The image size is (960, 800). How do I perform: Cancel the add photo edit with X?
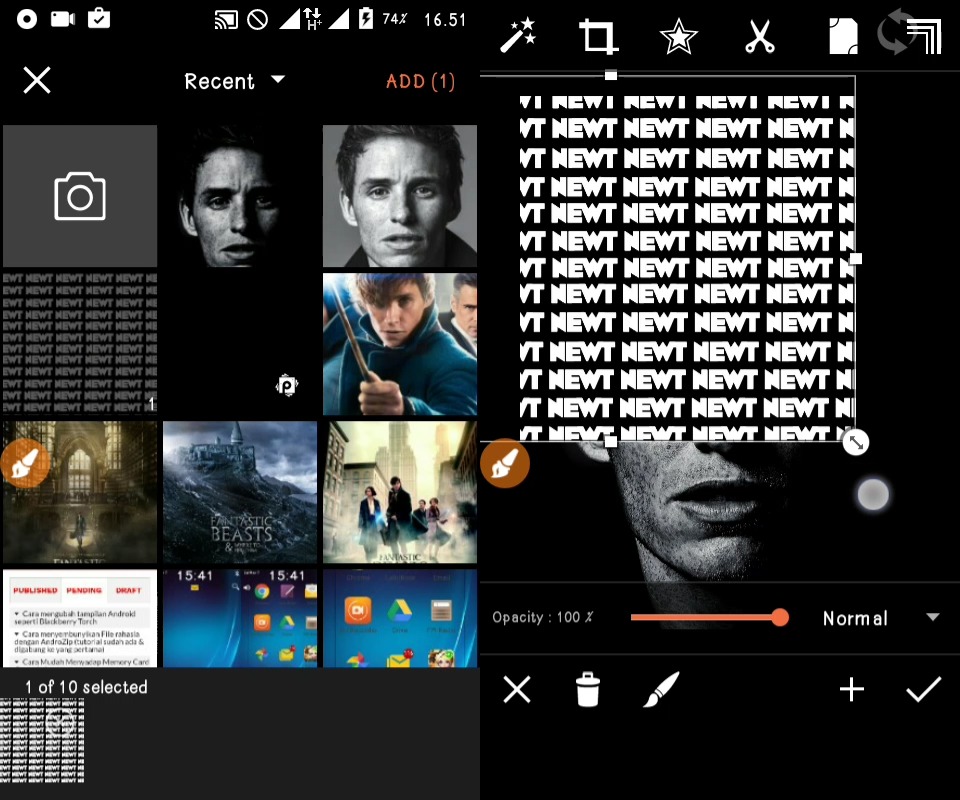pyautogui.click(x=517, y=690)
